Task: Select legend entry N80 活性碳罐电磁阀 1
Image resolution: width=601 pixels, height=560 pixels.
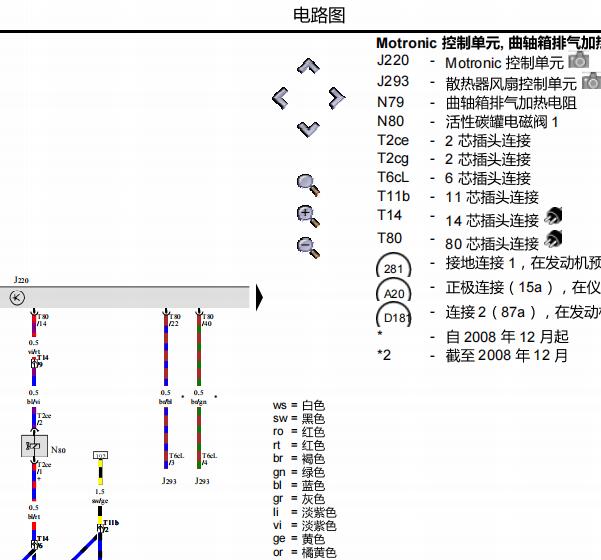Action: pos(467,122)
